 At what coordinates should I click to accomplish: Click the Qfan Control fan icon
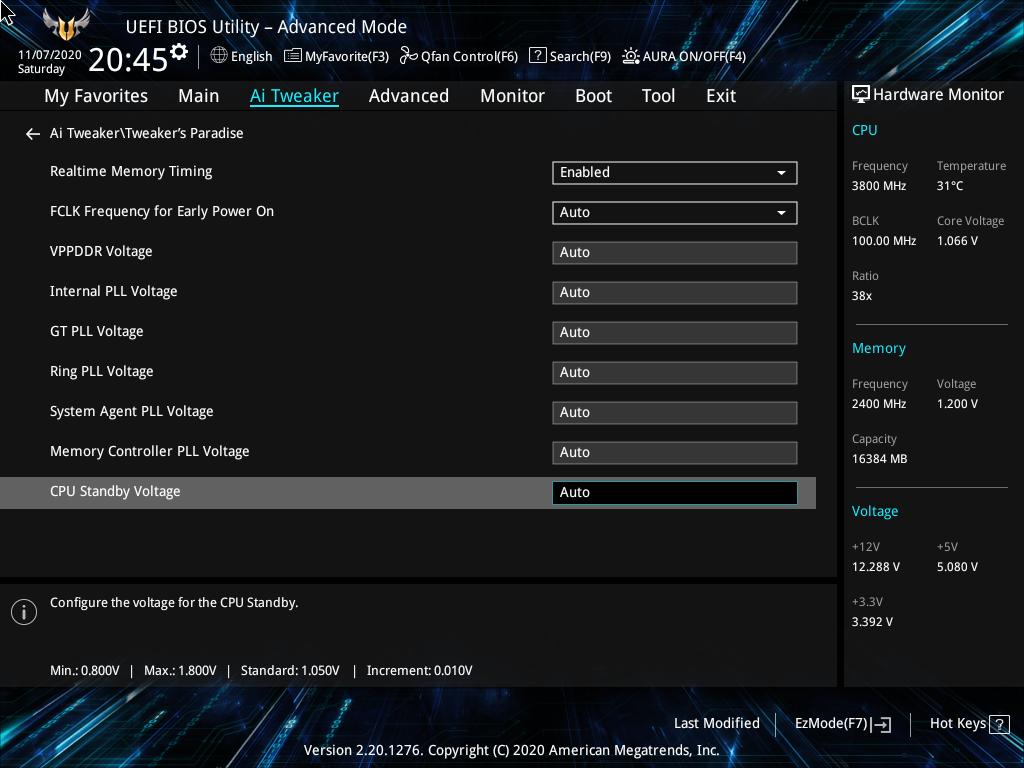(409, 56)
